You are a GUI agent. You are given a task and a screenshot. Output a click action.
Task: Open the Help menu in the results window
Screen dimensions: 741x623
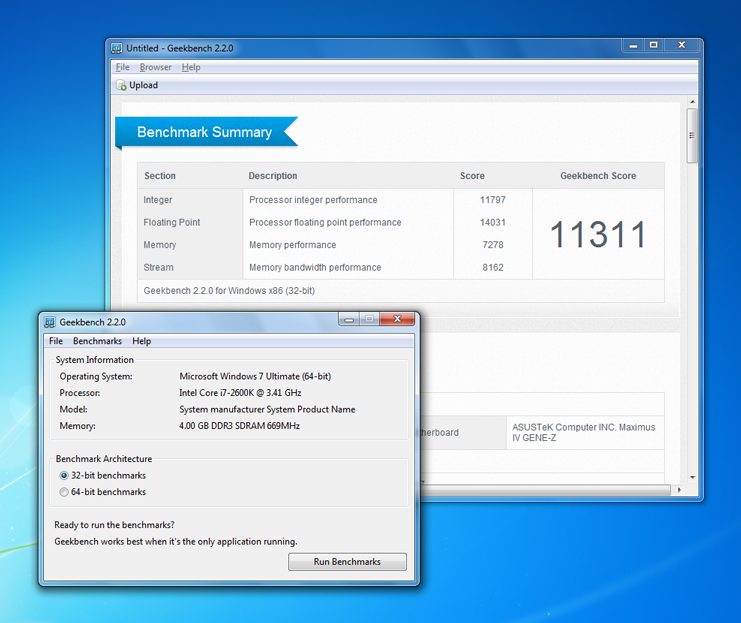(x=191, y=67)
